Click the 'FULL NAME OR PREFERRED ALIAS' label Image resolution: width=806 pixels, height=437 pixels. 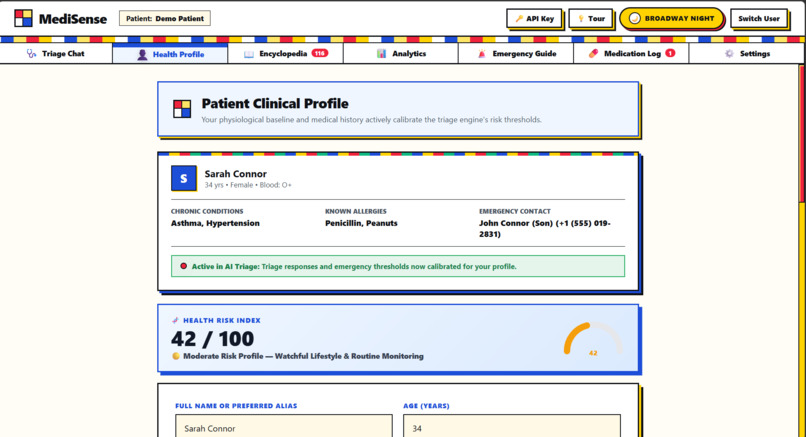coord(236,406)
